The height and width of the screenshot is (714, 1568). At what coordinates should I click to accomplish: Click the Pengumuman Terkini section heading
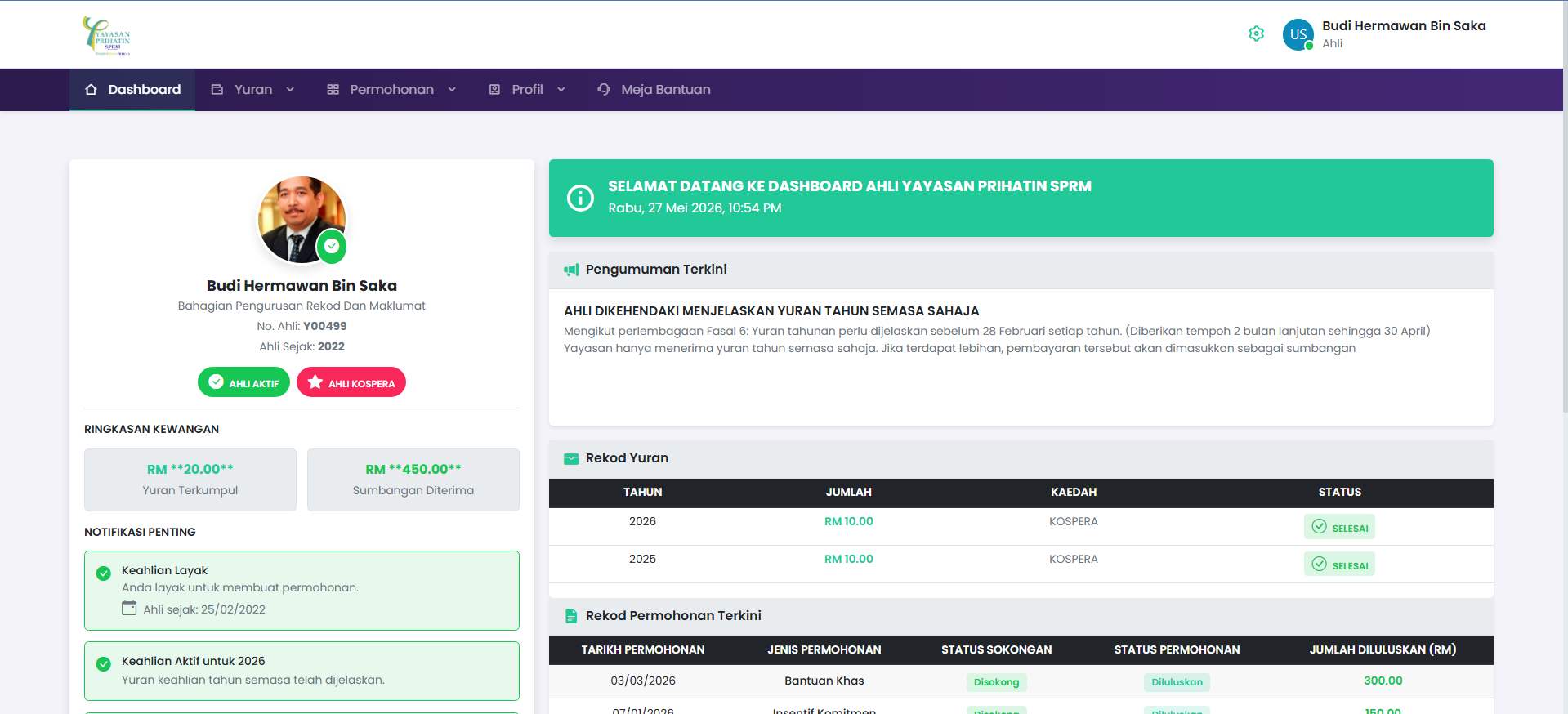pos(656,270)
